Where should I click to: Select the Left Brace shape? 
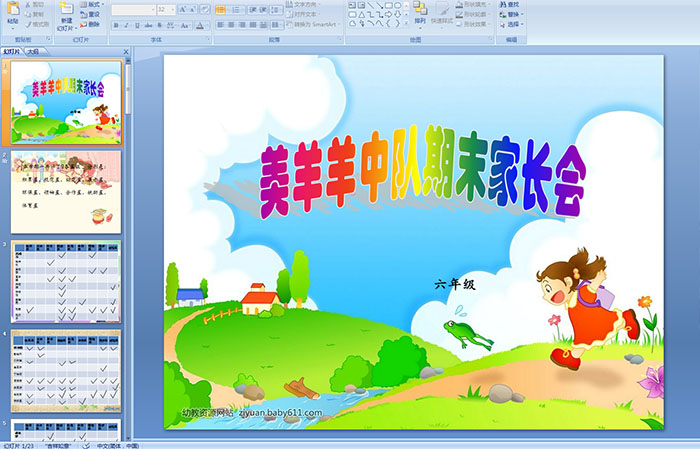[x=389, y=23]
